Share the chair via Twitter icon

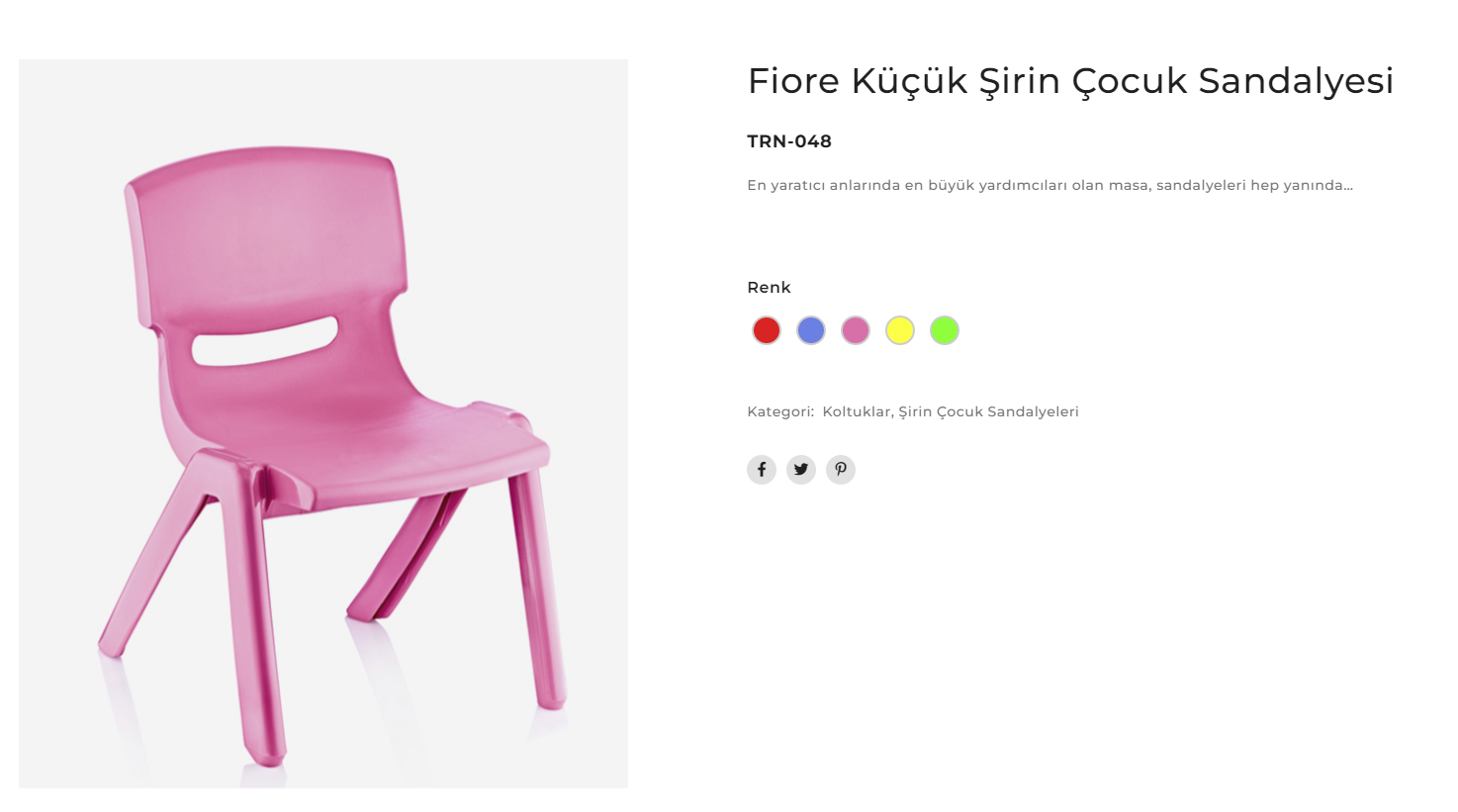click(800, 470)
